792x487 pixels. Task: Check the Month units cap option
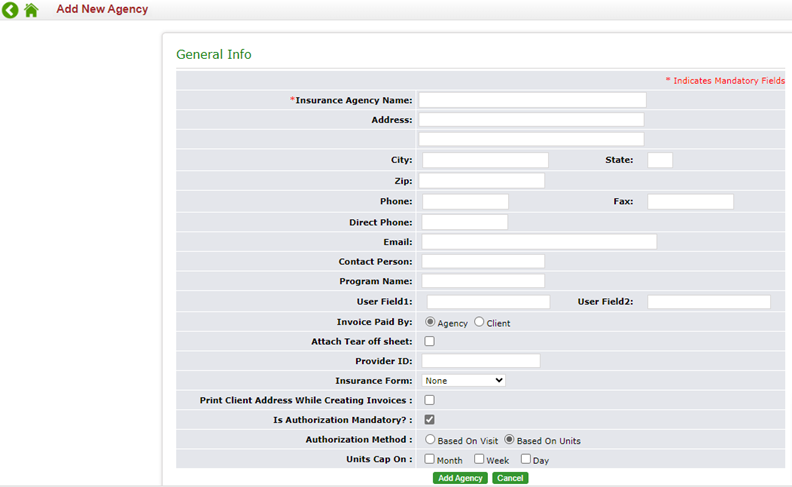coord(430,459)
